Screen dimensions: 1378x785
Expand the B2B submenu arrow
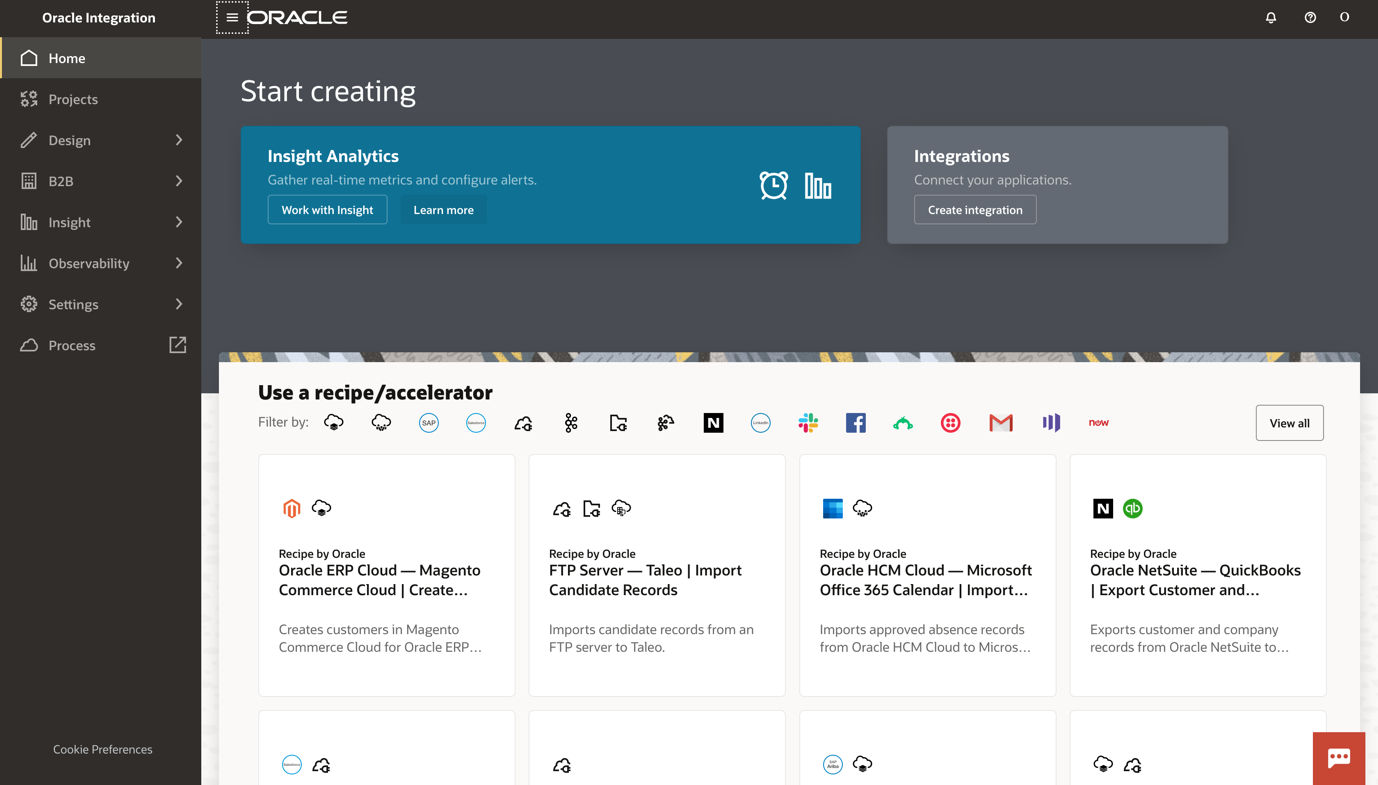(179, 181)
